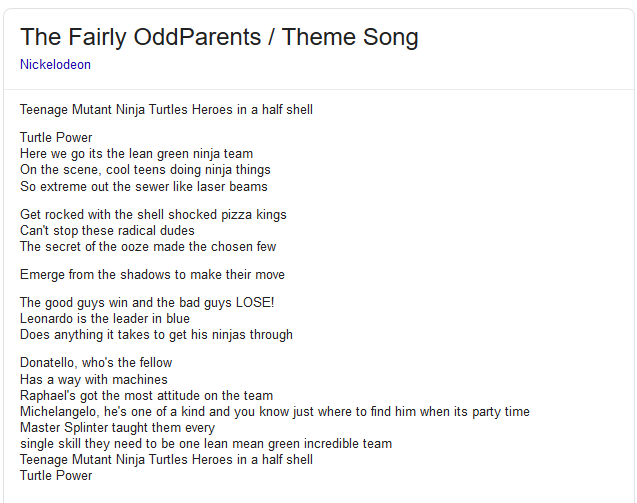Click 'Emerge from the shadows' lyric line

click(x=152, y=275)
